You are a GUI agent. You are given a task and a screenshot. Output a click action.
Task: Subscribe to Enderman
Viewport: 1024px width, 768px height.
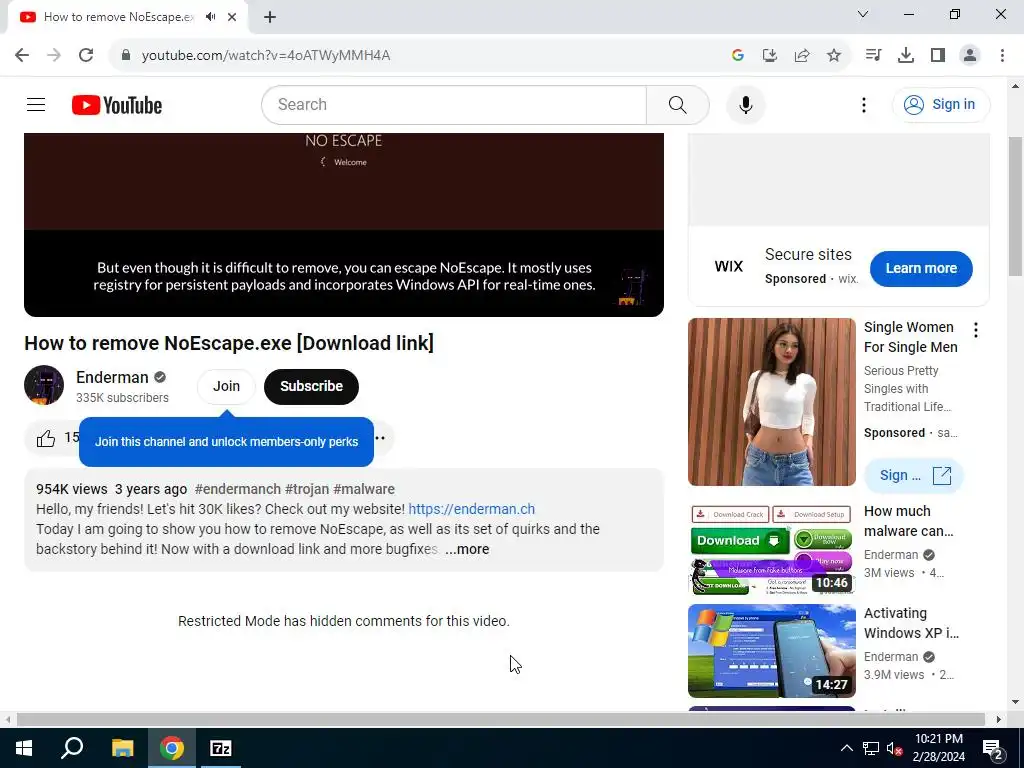click(311, 386)
